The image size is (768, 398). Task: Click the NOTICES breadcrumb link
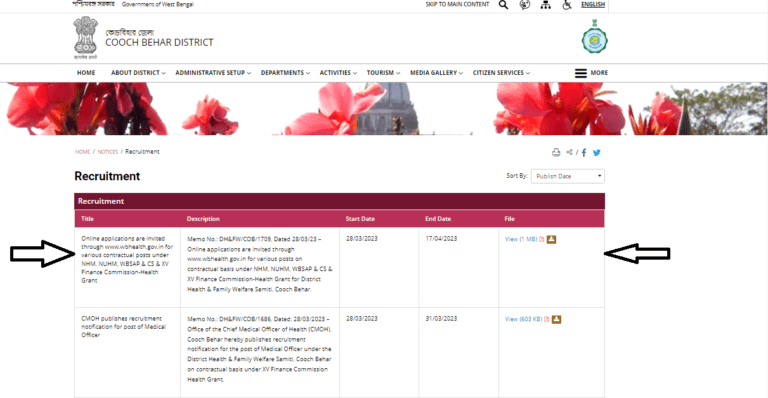coord(108,152)
